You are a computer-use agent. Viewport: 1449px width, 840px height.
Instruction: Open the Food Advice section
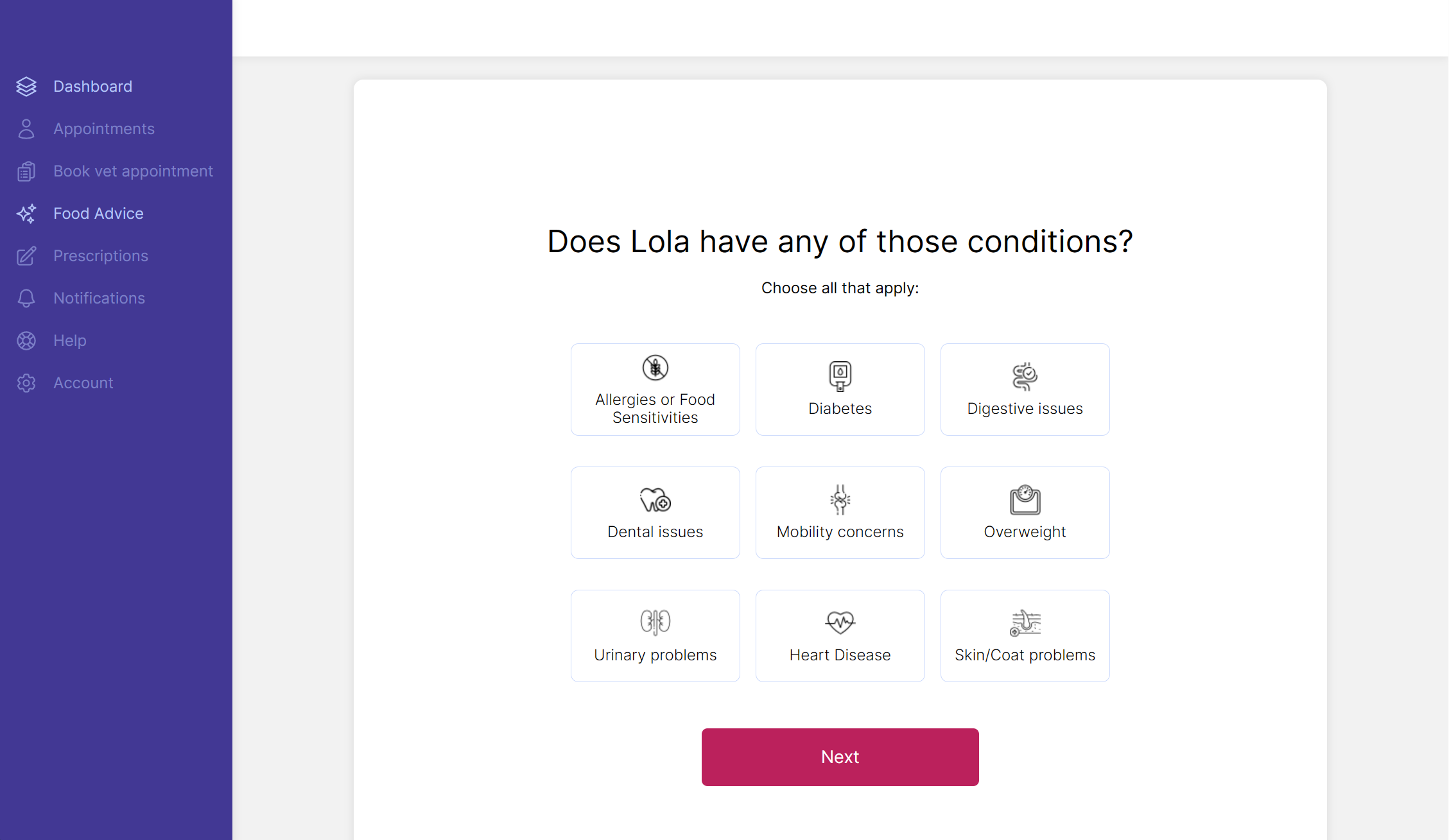coord(98,213)
